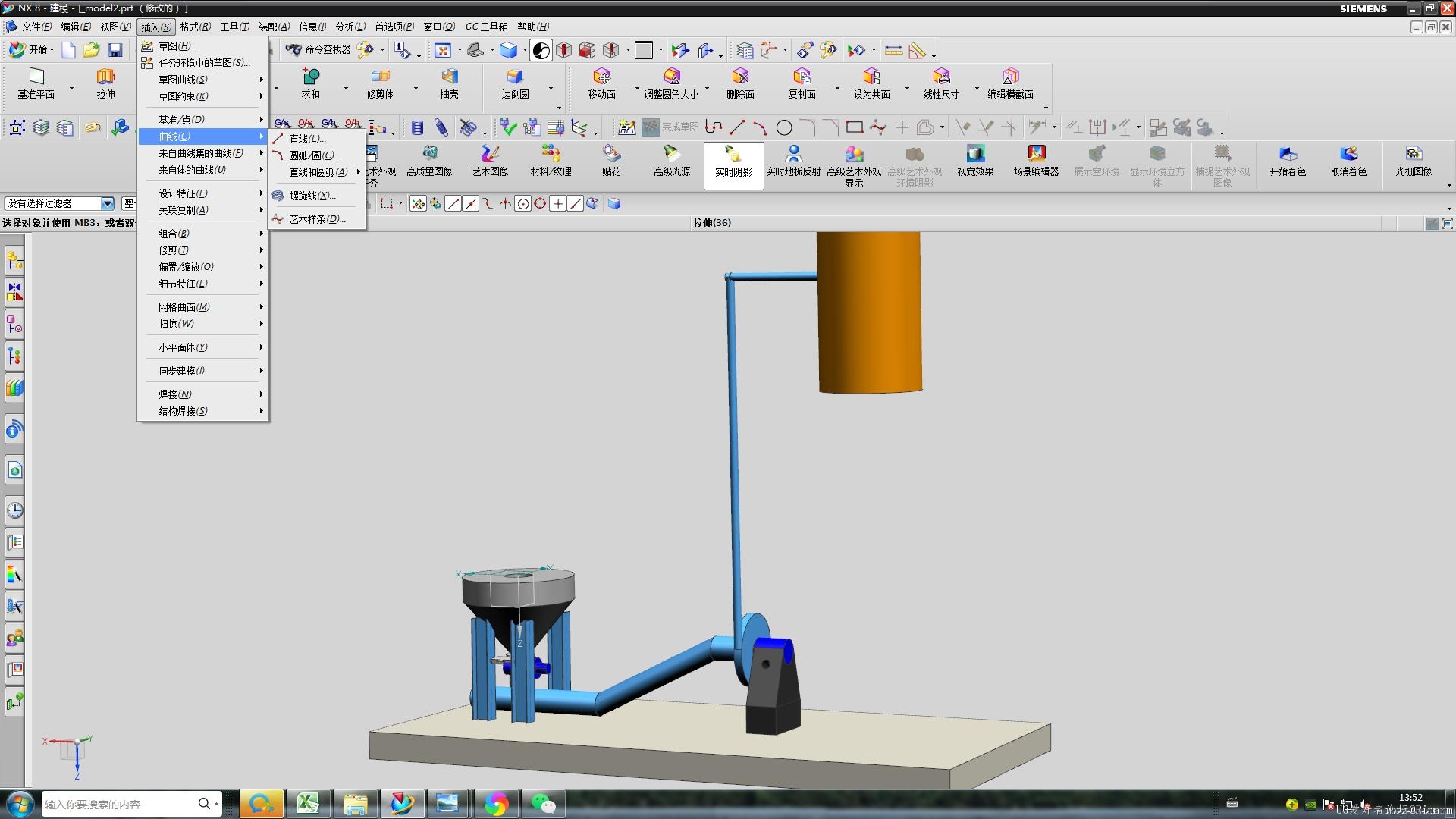
Task: Open Excel from the Windows taskbar
Action: (x=308, y=804)
